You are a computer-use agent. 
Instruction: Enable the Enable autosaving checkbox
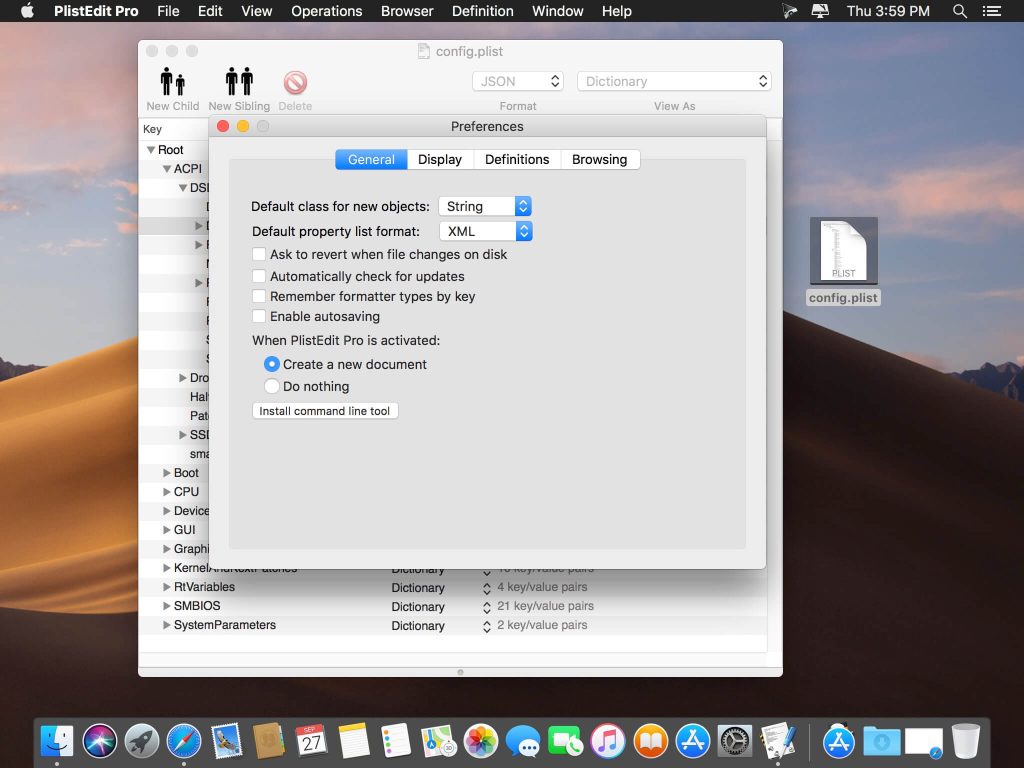pyautogui.click(x=259, y=318)
